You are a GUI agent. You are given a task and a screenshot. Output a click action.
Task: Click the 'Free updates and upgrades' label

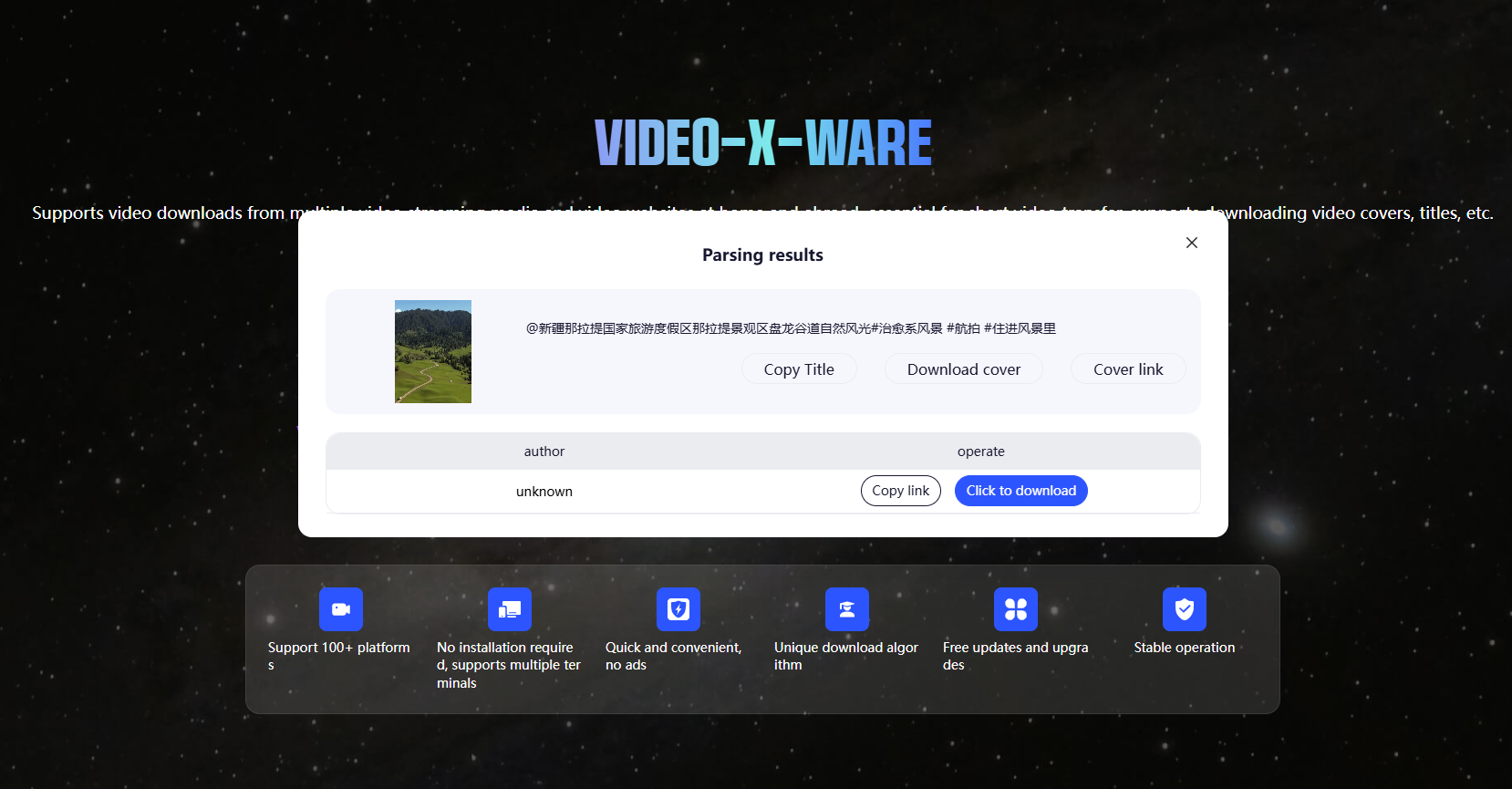(1016, 656)
